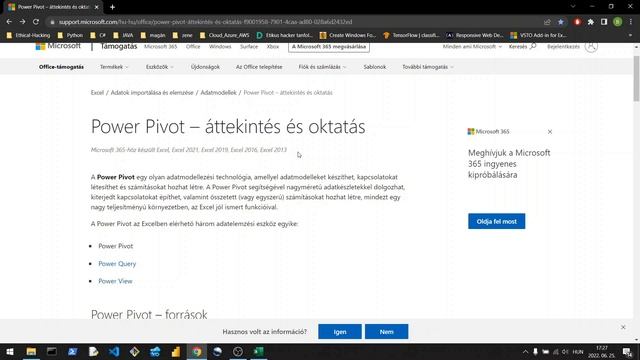Expand the Minden ami Microsoft dropdown
This screenshot has height=360, width=640.
(472, 47)
